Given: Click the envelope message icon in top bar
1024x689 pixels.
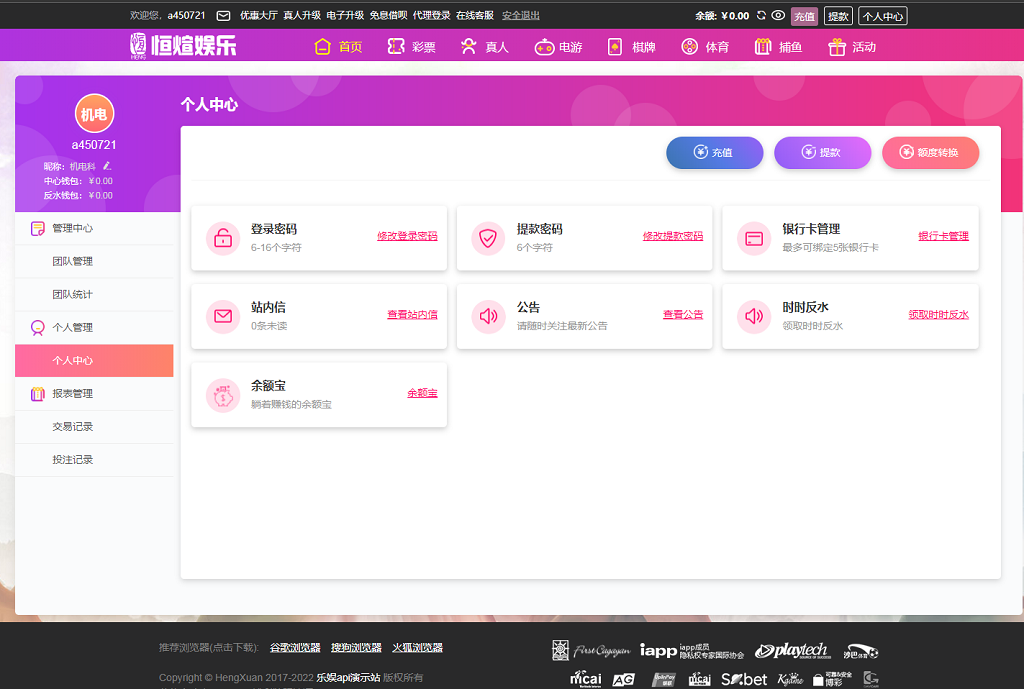Looking at the screenshot, I should pos(222,15).
